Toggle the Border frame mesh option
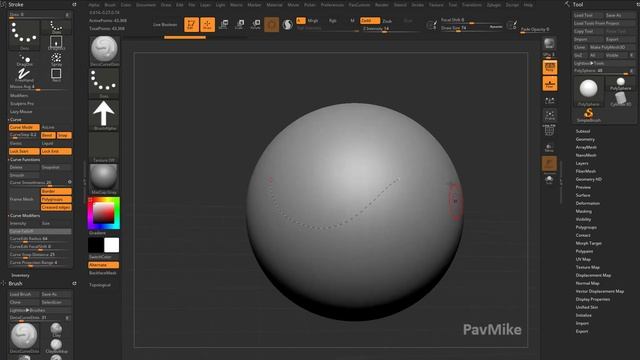 (56, 191)
